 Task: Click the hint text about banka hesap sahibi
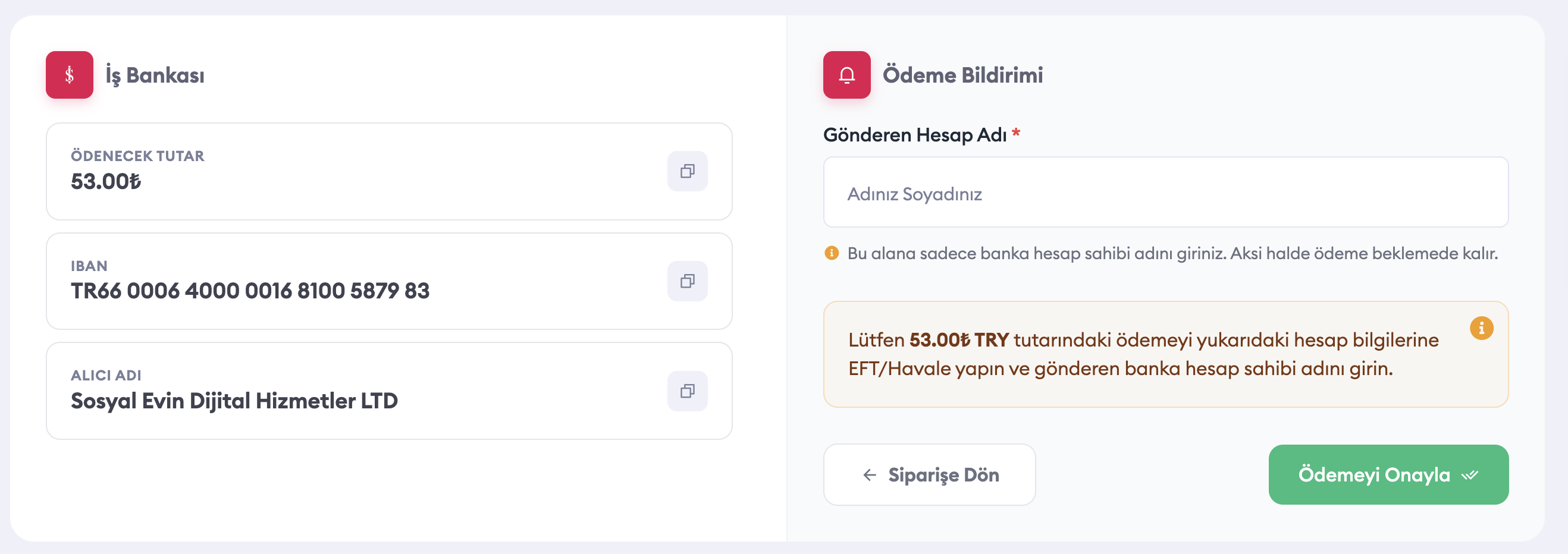point(1172,253)
